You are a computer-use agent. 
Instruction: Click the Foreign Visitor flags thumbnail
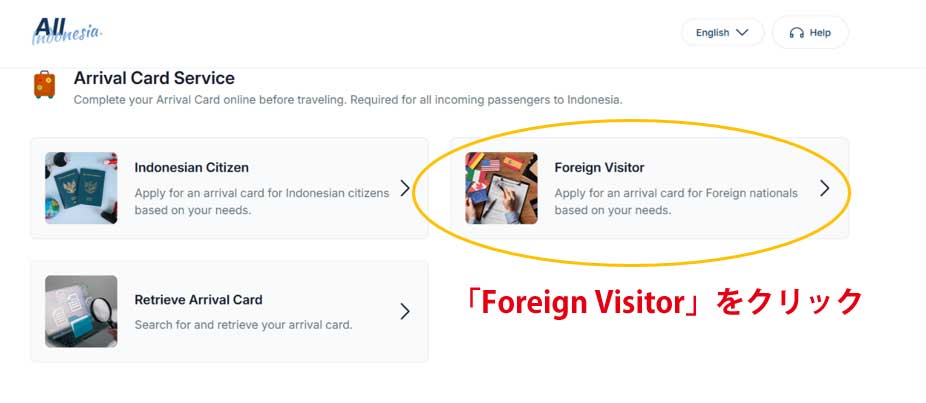501,188
